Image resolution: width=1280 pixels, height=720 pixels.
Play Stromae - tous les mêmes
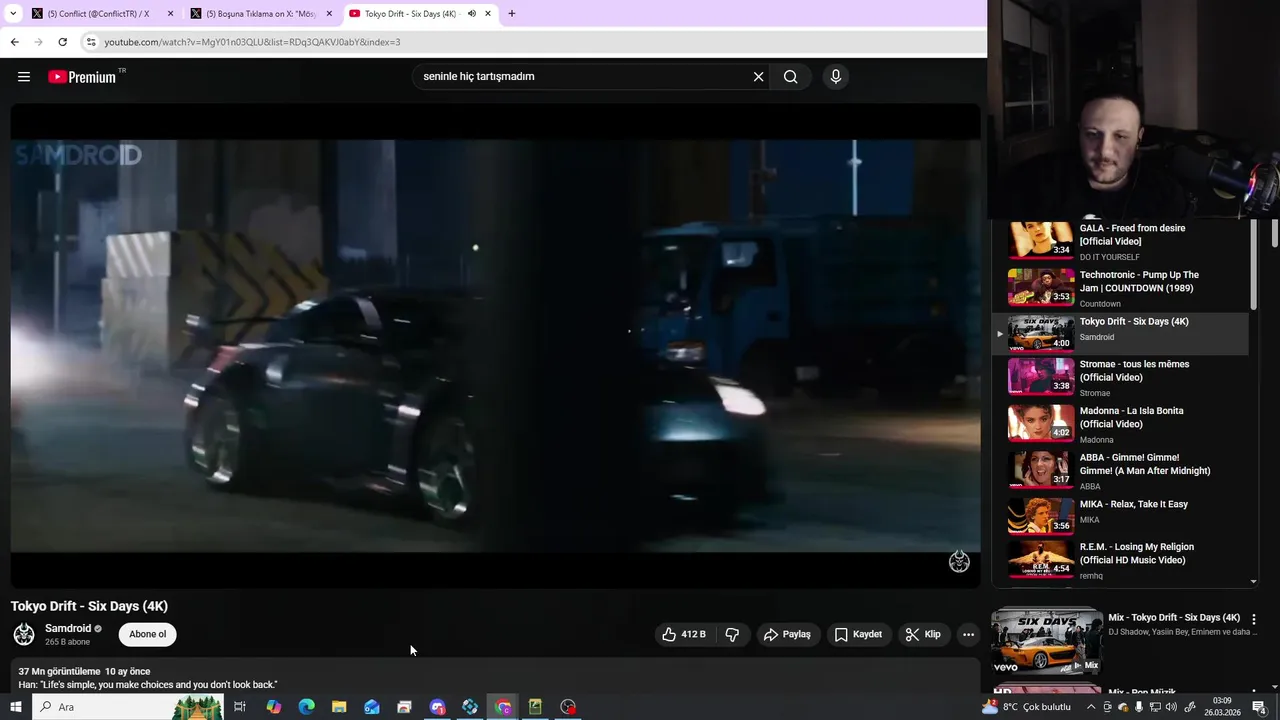[x=1120, y=376]
